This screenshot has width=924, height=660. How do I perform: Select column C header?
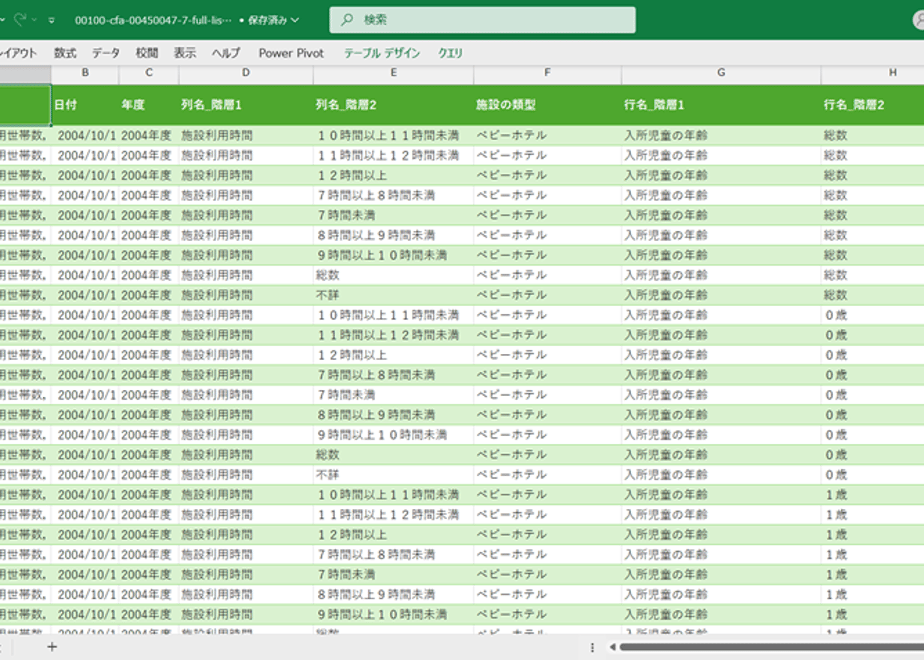tap(148, 73)
